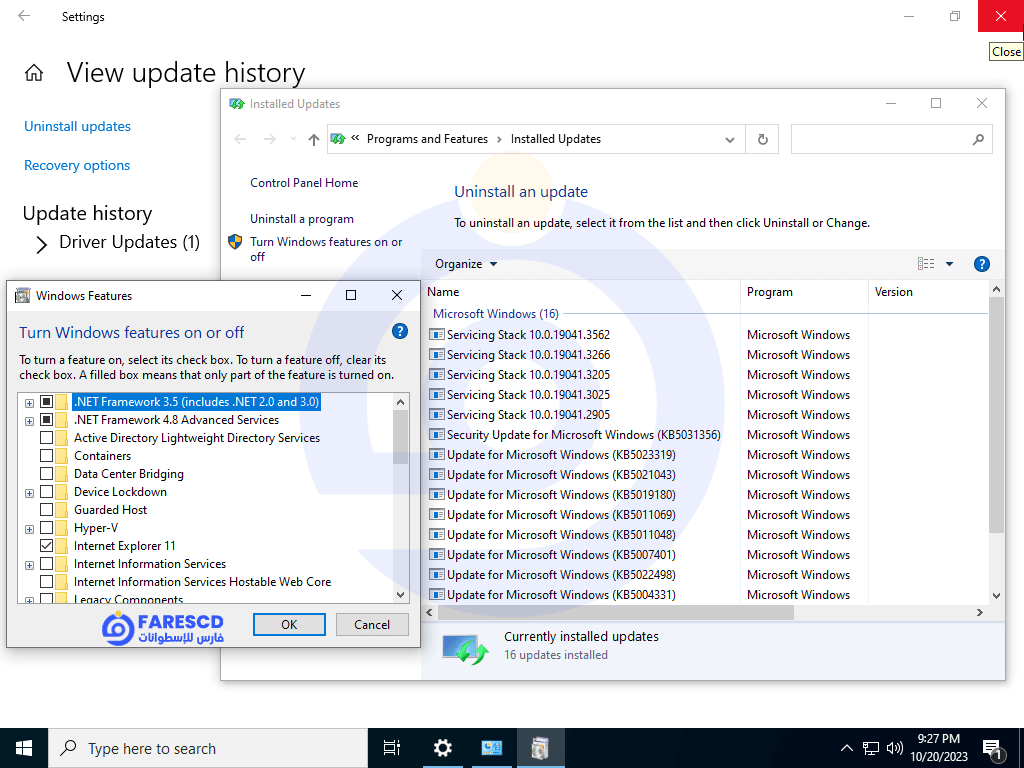Show hidden tray icons
Screen dimensions: 1024x768
846,748
